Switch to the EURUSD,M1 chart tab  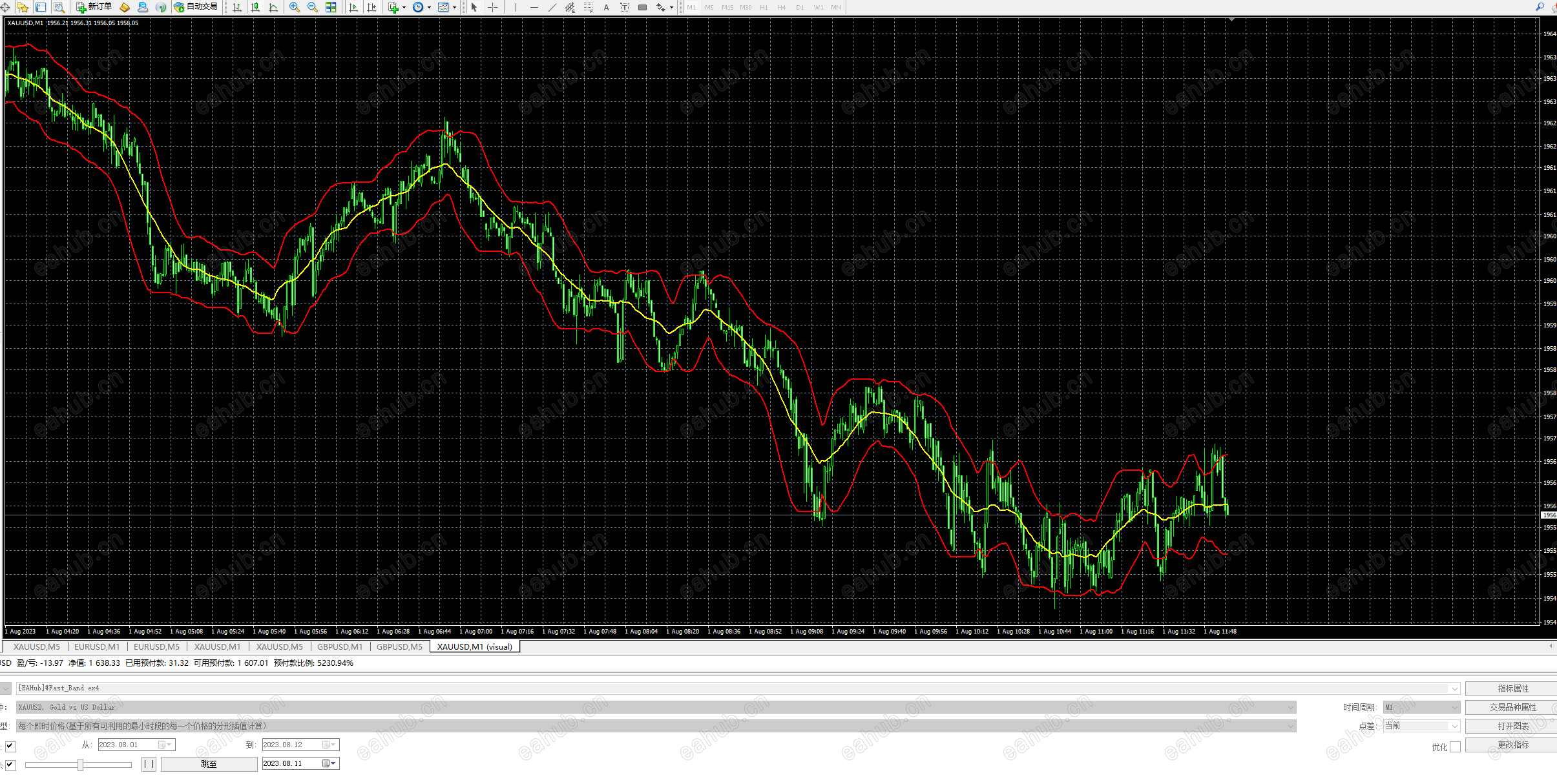tap(97, 646)
